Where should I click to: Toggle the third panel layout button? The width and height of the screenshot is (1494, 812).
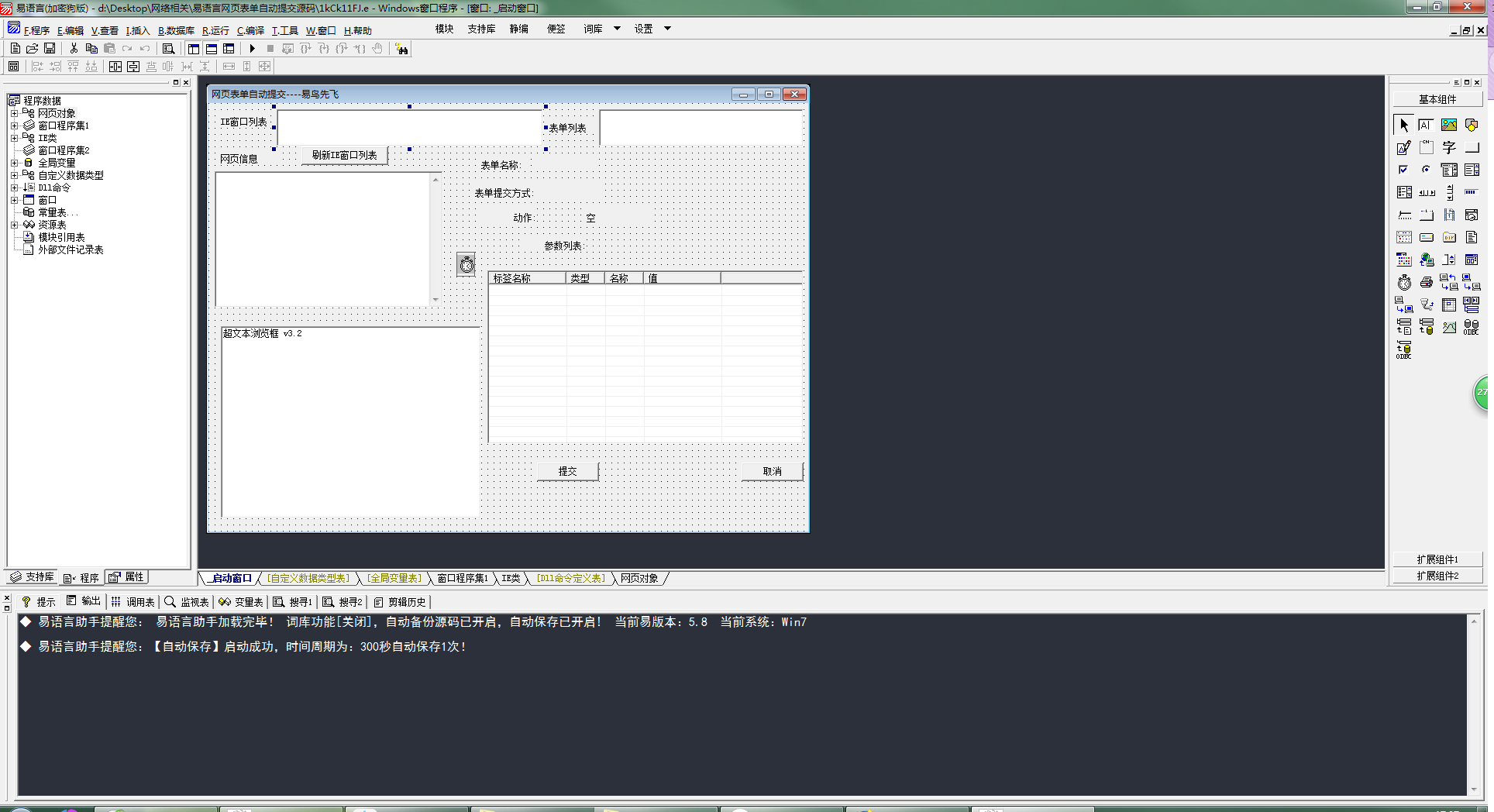click(229, 48)
